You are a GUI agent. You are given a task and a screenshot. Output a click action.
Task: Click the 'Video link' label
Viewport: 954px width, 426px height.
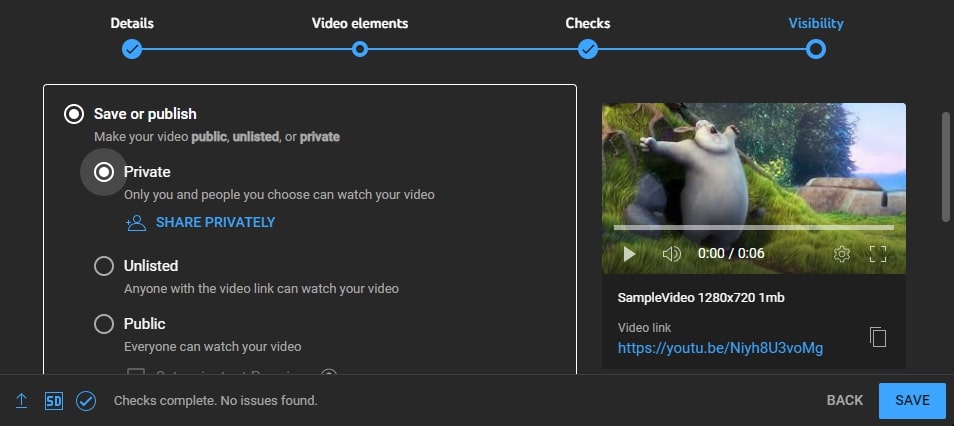tap(644, 328)
